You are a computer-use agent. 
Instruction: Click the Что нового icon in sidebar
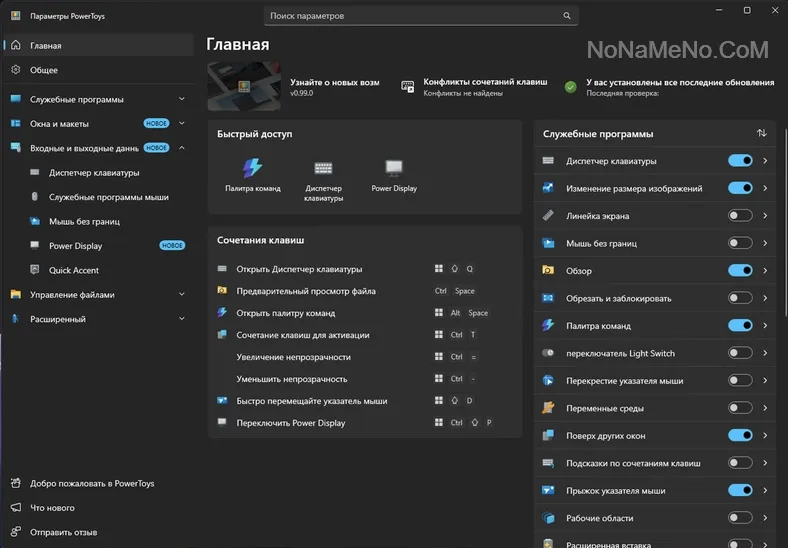pyautogui.click(x=16, y=508)
